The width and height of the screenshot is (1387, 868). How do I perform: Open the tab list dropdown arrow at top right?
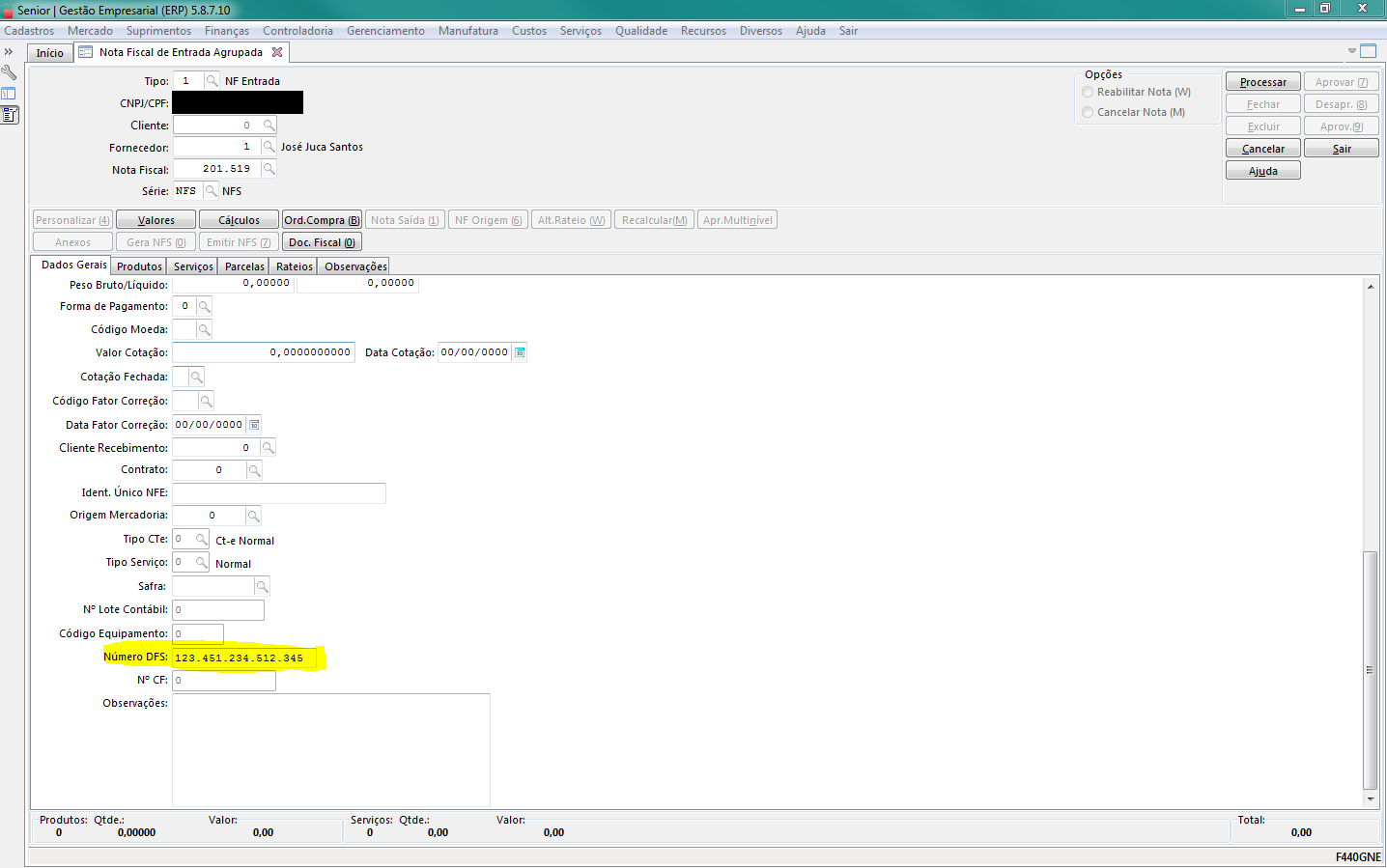point(1351,51)
